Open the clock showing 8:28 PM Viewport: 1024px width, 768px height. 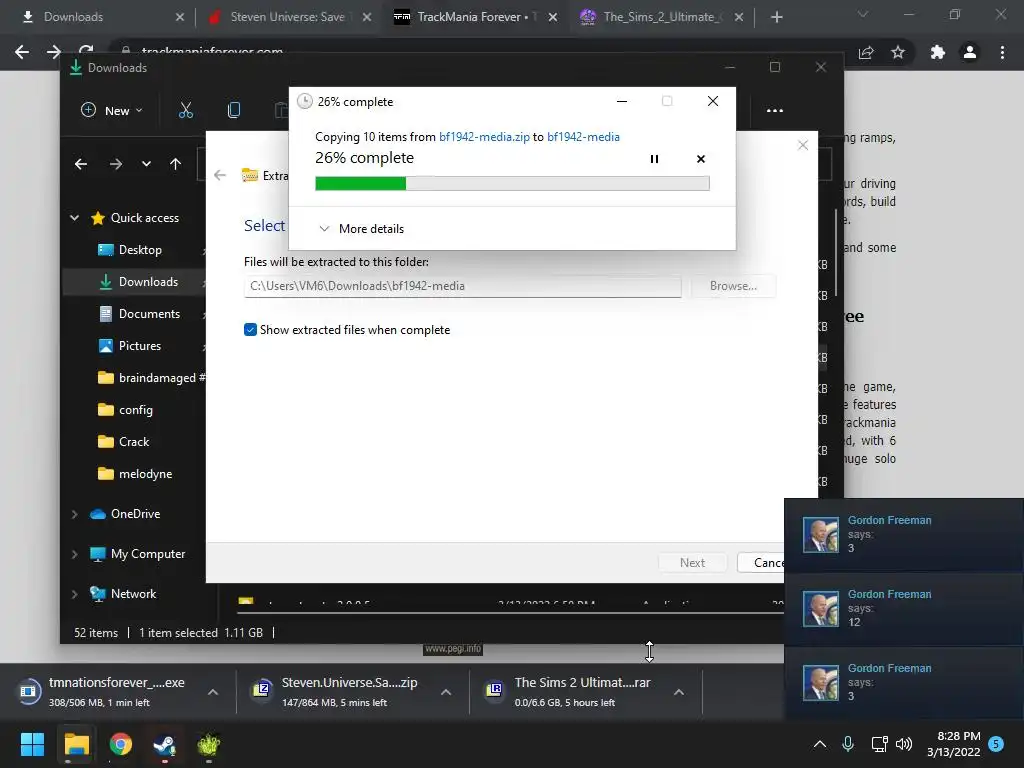954,744
